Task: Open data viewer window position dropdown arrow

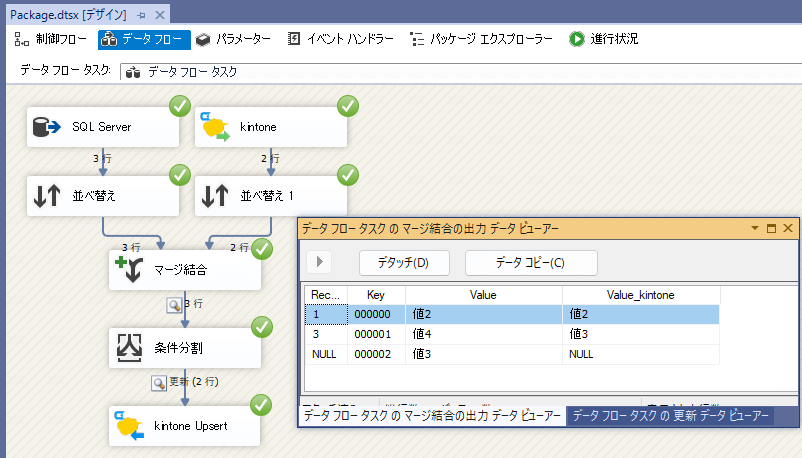Action: (755, 229)
